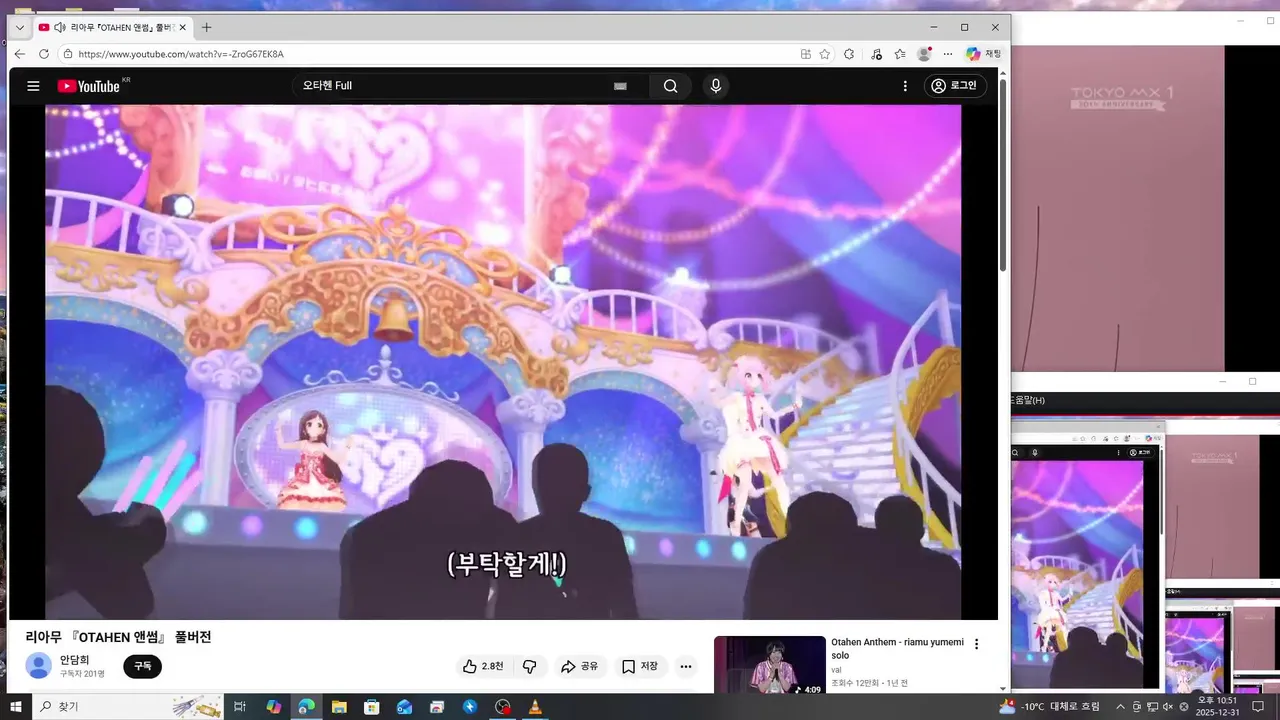Open the on-screen keyboard in search box
The height and width of the screenshot is (720, 1280).
point(620,86)
